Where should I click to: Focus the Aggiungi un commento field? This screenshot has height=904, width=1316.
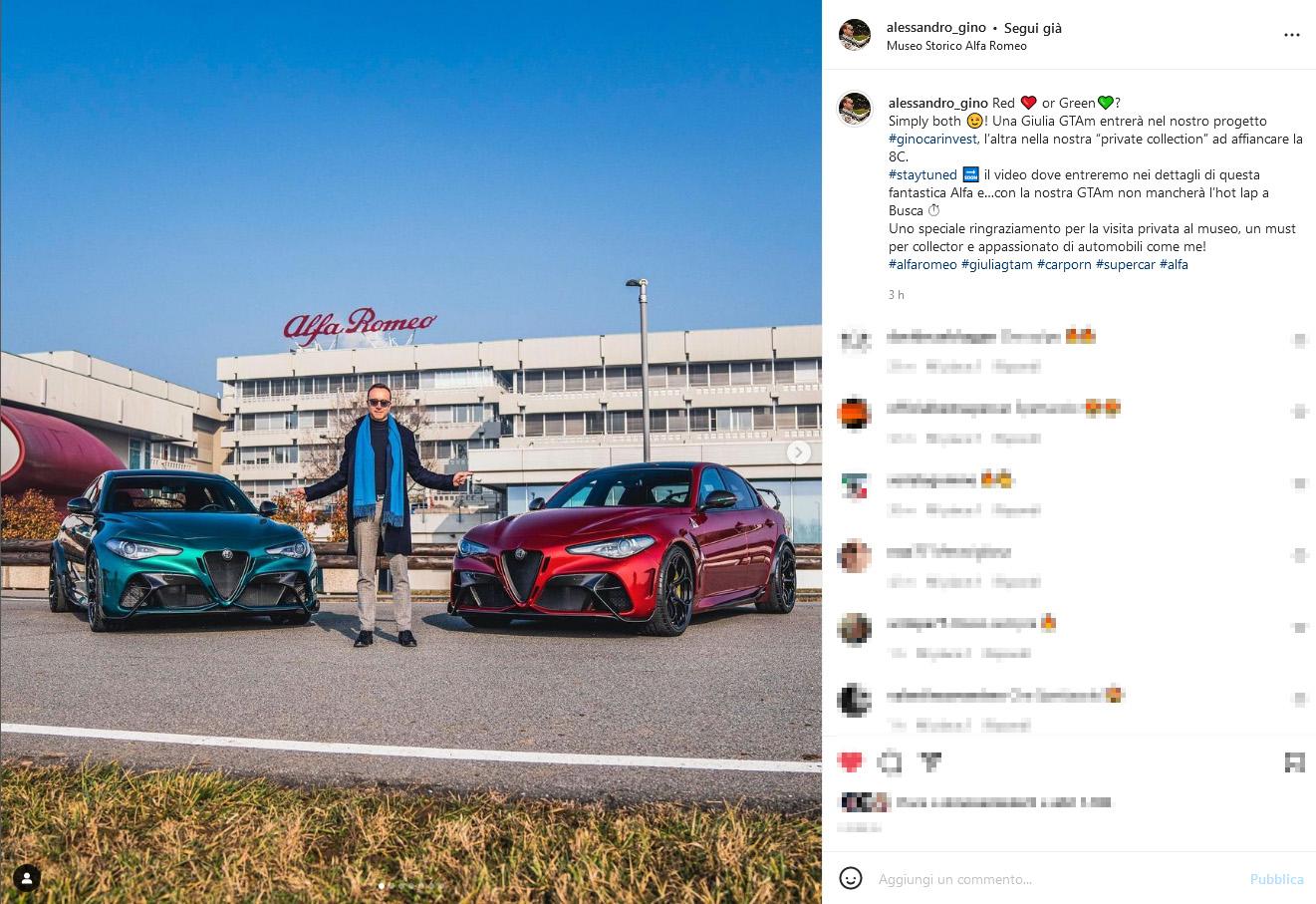click(x=1056, y=879)
